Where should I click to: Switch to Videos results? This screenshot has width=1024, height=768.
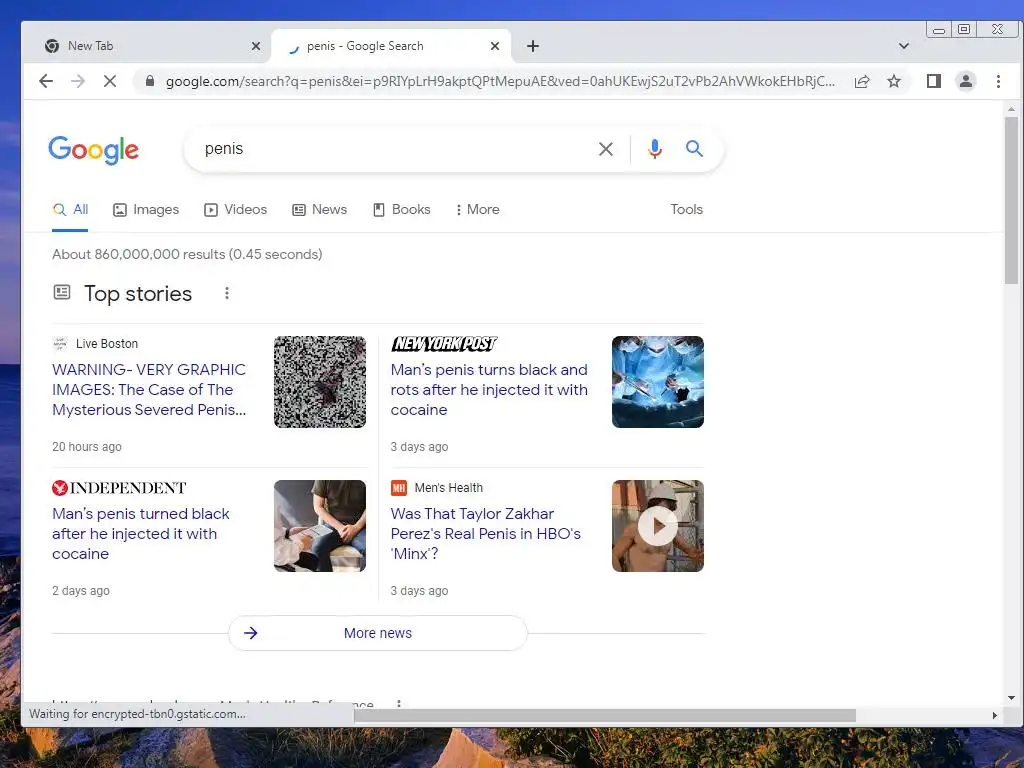(236, 210)
